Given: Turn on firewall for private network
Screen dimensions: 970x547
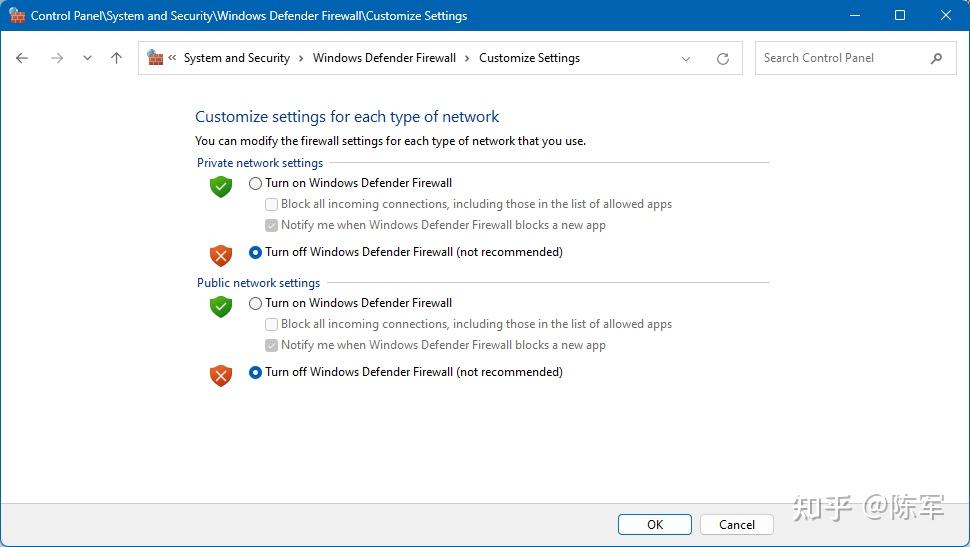Looking at the screenshot, I should pos(256,183).
